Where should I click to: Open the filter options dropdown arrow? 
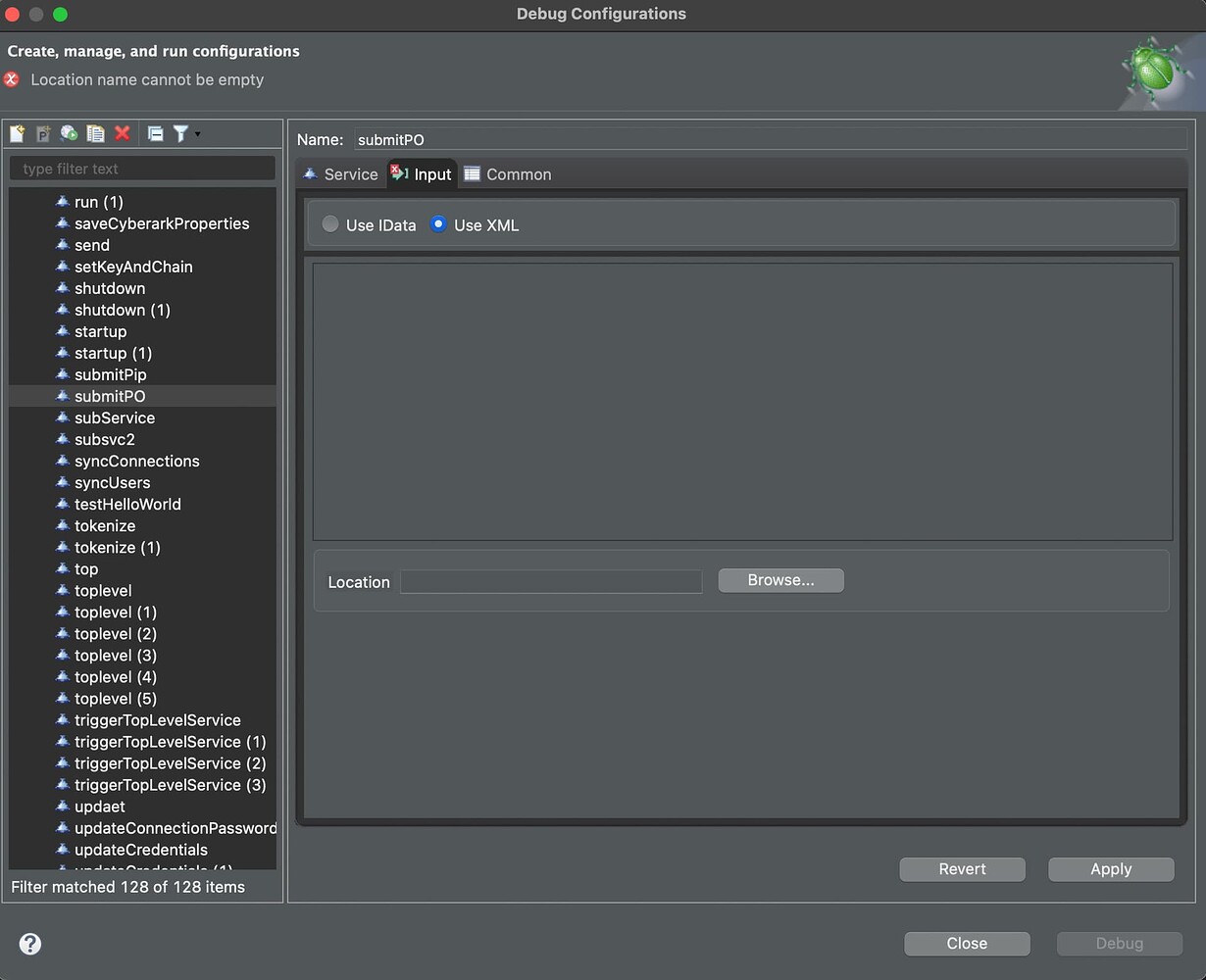tap(198, 133)
